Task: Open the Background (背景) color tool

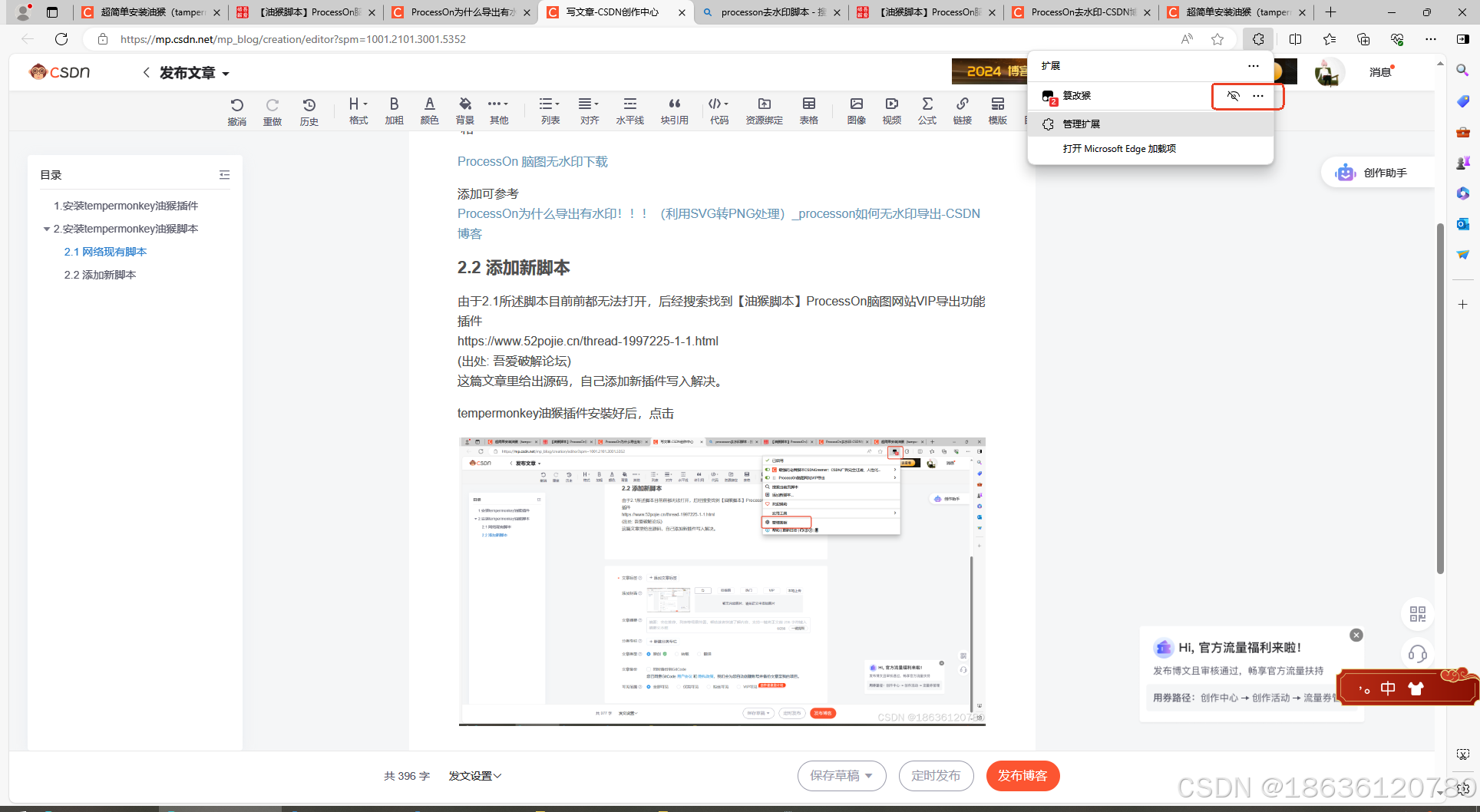Action: pos(464,111)
